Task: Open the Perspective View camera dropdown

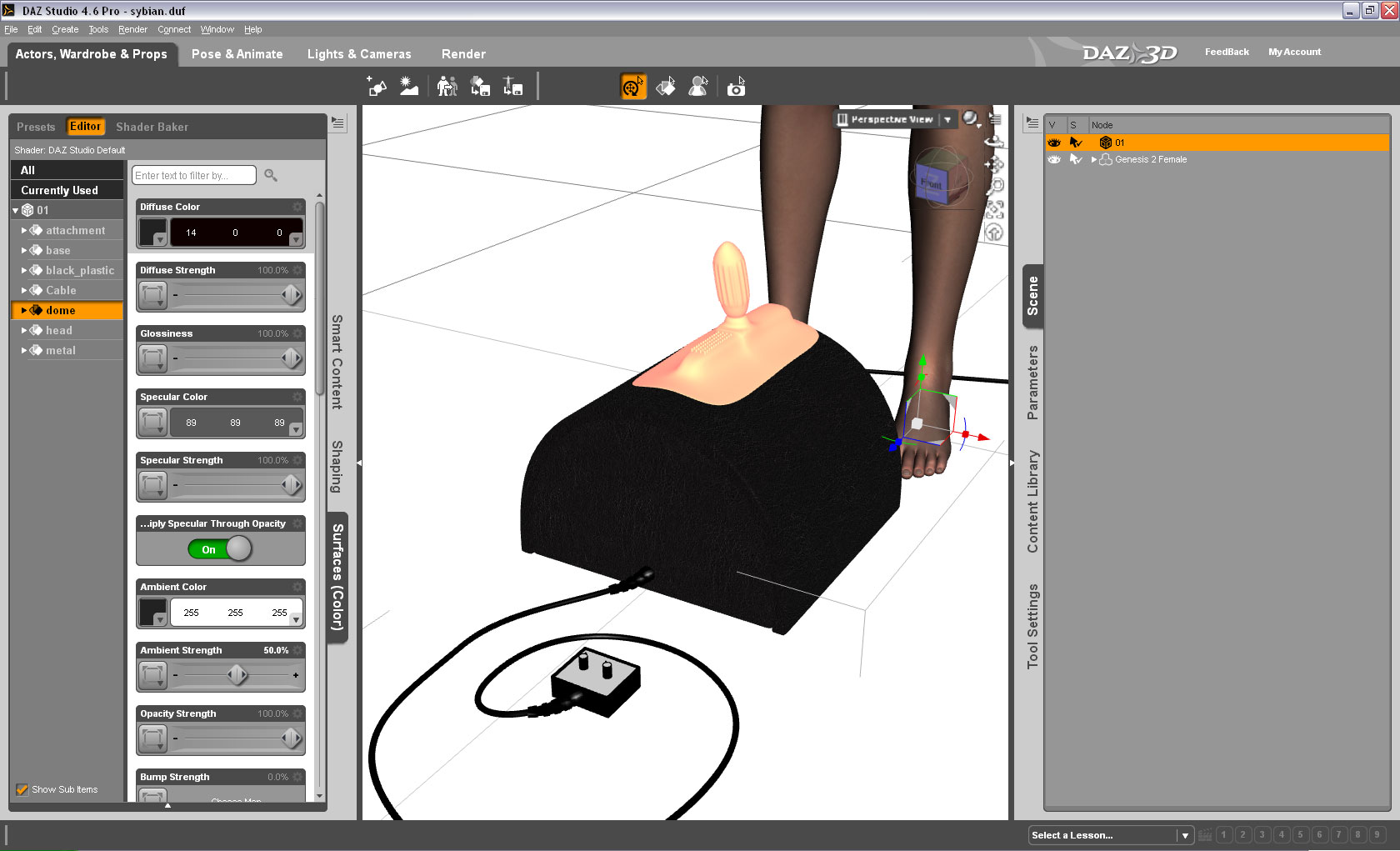Action: pyautogui.click(x=947, y=120)
